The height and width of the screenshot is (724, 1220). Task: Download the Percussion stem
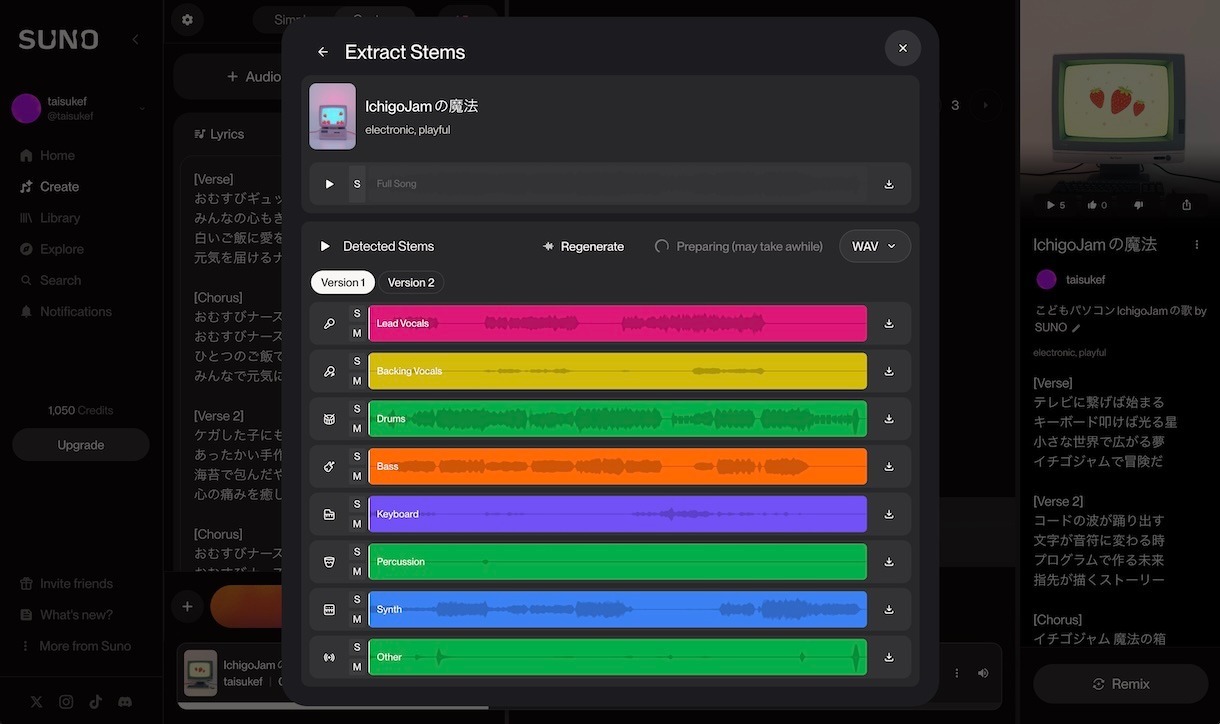click(x=889, y=562)
